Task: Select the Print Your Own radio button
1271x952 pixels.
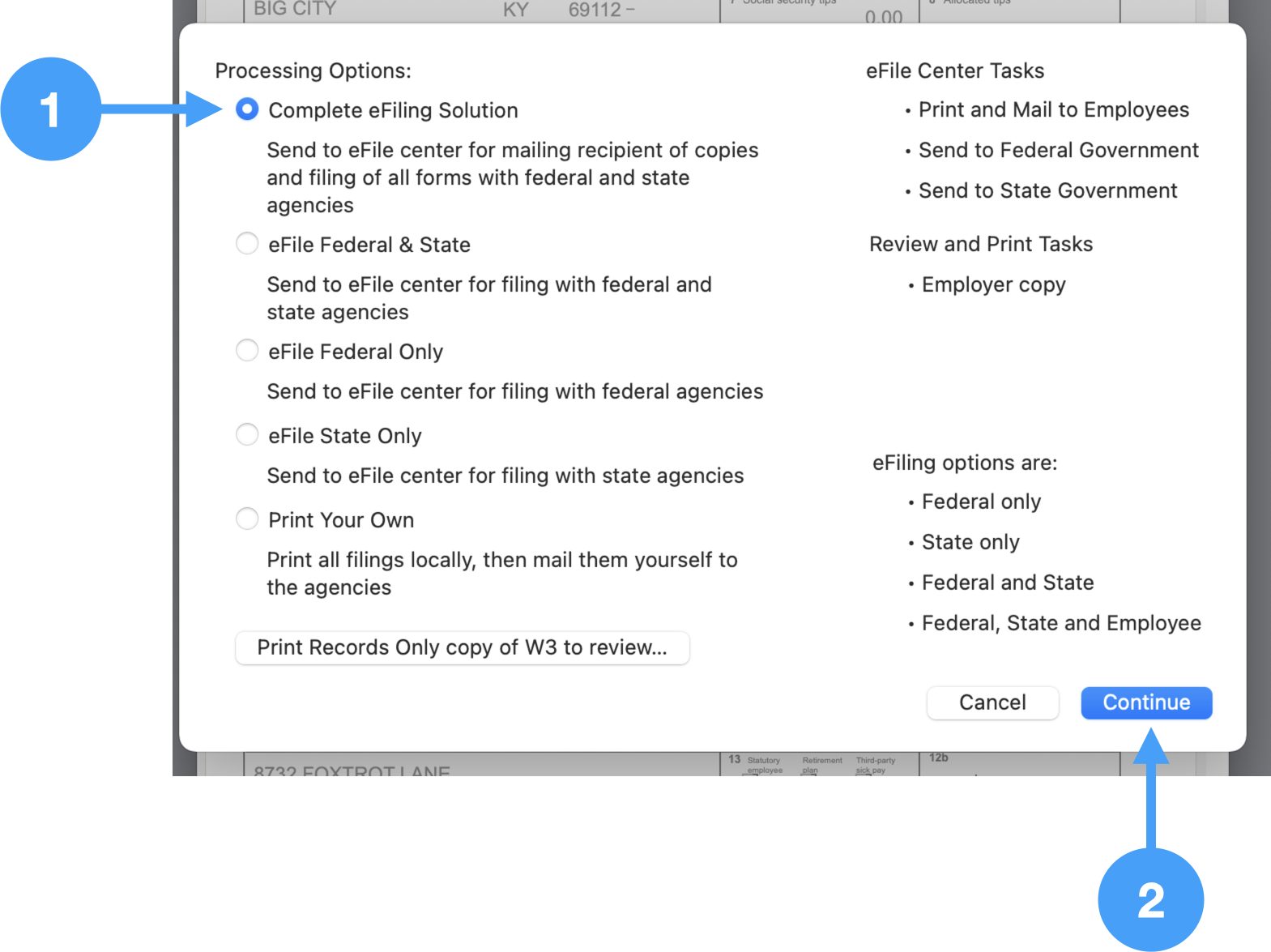Action: pyautogui.click(x=247, y=519)
